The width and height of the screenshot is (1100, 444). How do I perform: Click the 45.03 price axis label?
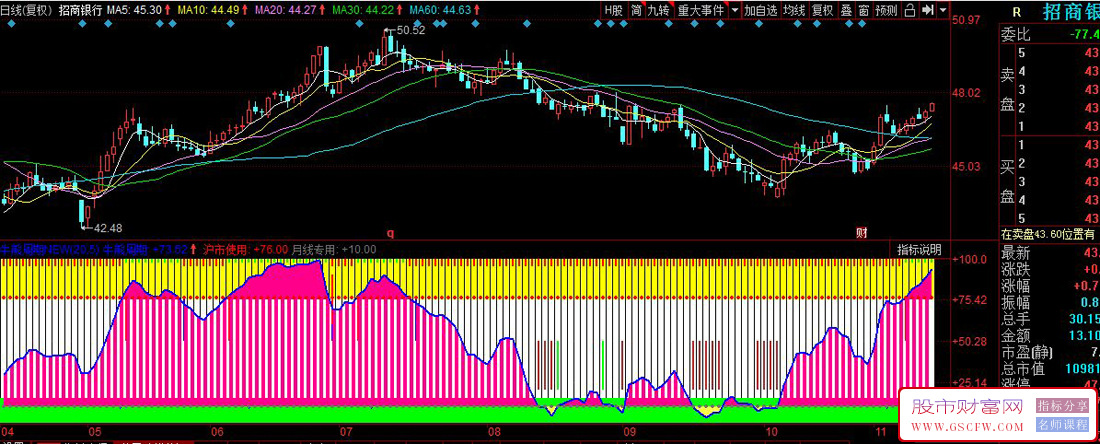[x=964, y=167]
